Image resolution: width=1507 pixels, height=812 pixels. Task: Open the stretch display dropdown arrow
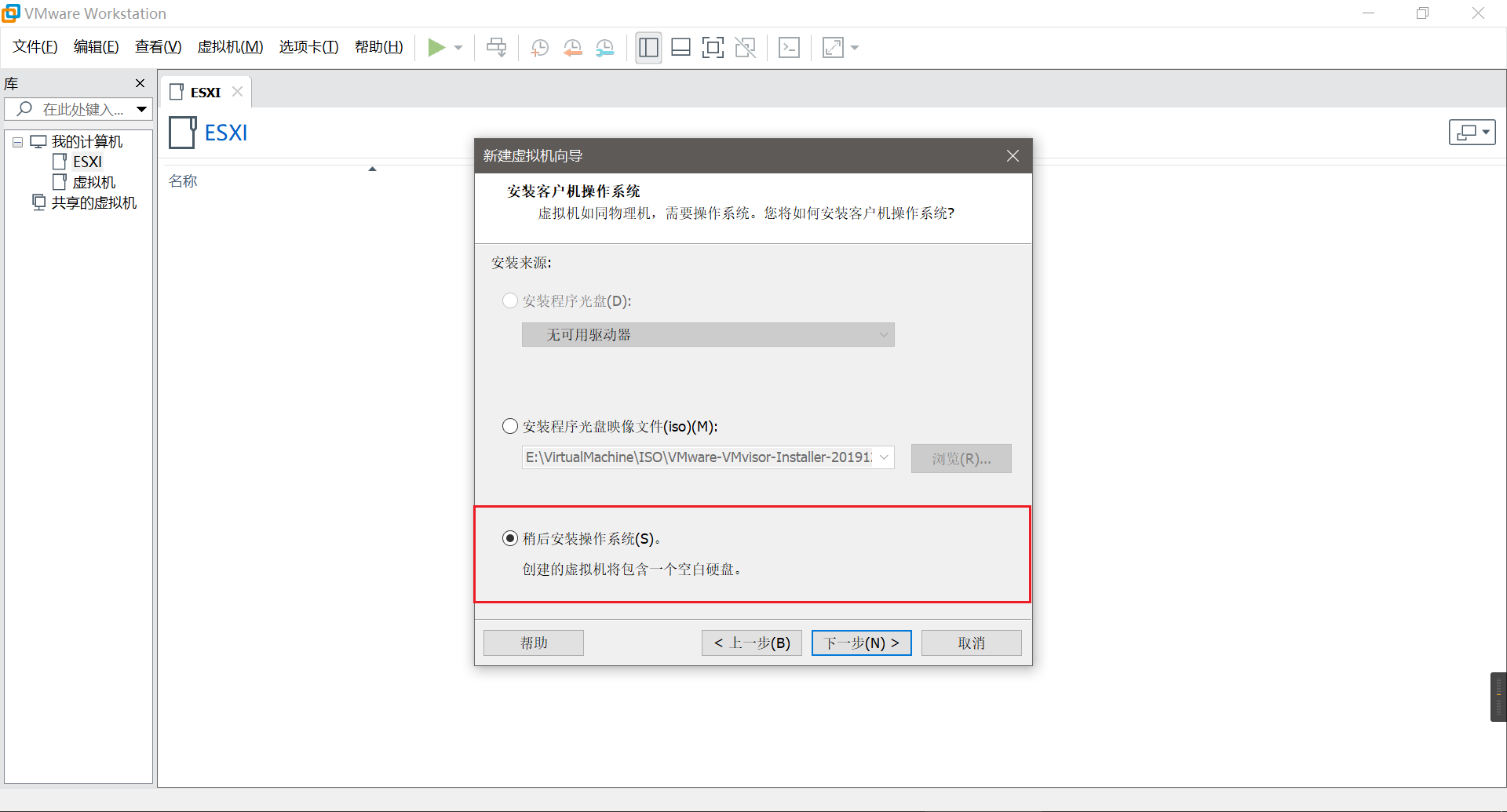click(855, 48)
